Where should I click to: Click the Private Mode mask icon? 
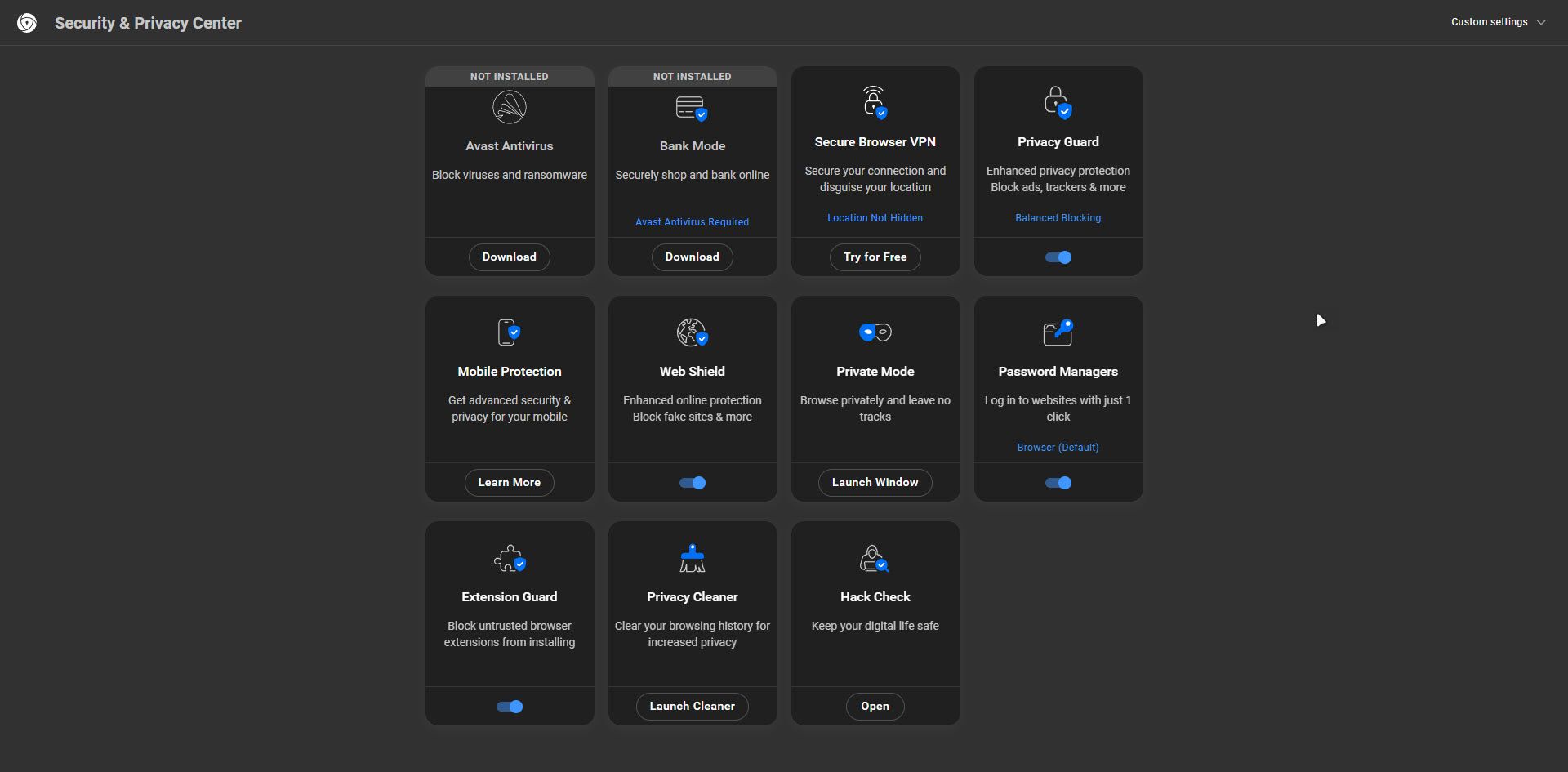pos(875,332)
